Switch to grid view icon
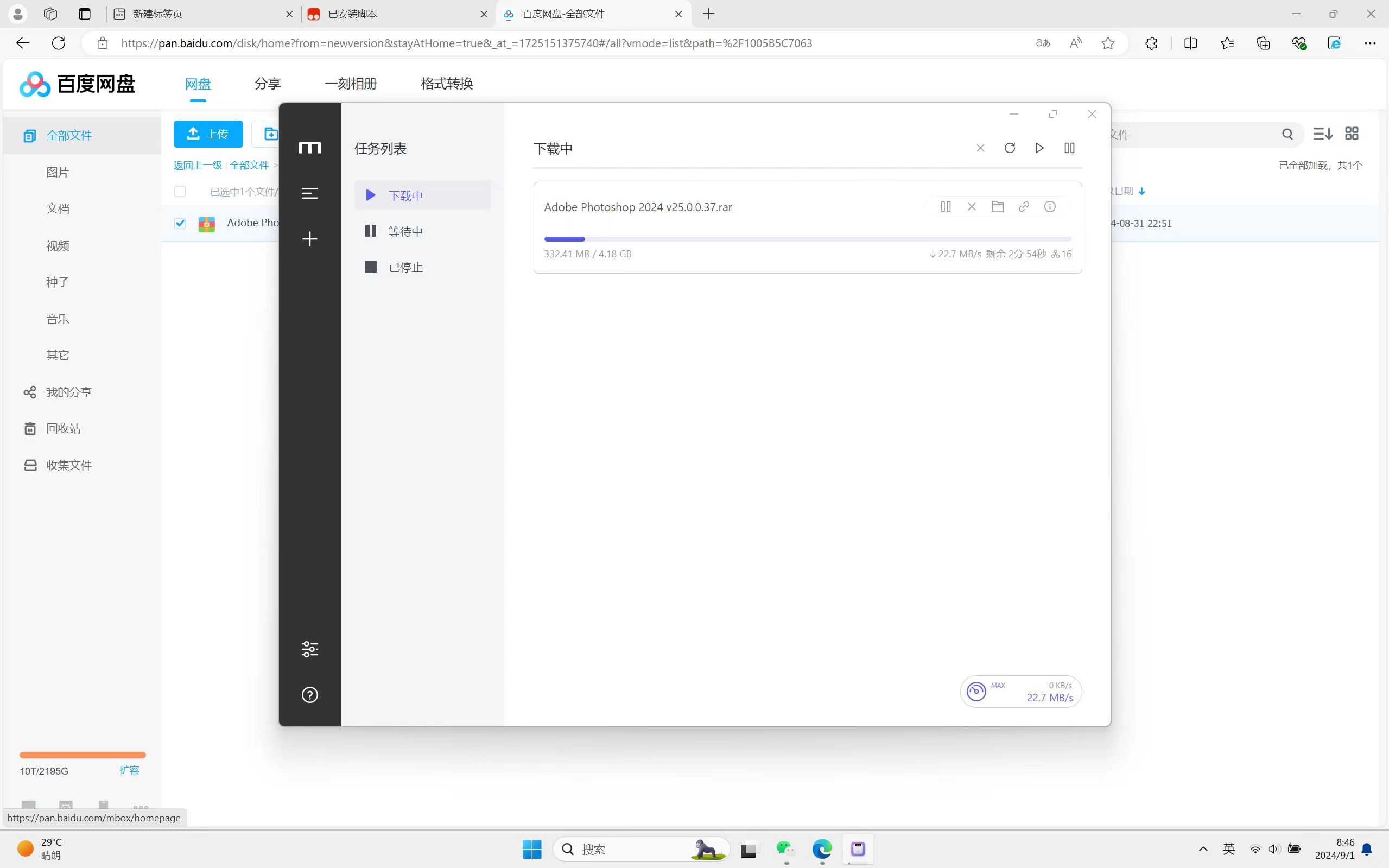The image size is (1389, 868). [1352, 134]
